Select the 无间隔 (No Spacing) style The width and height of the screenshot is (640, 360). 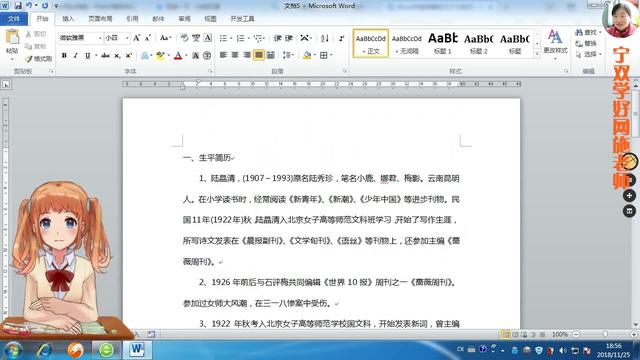[x=407, y=43]
